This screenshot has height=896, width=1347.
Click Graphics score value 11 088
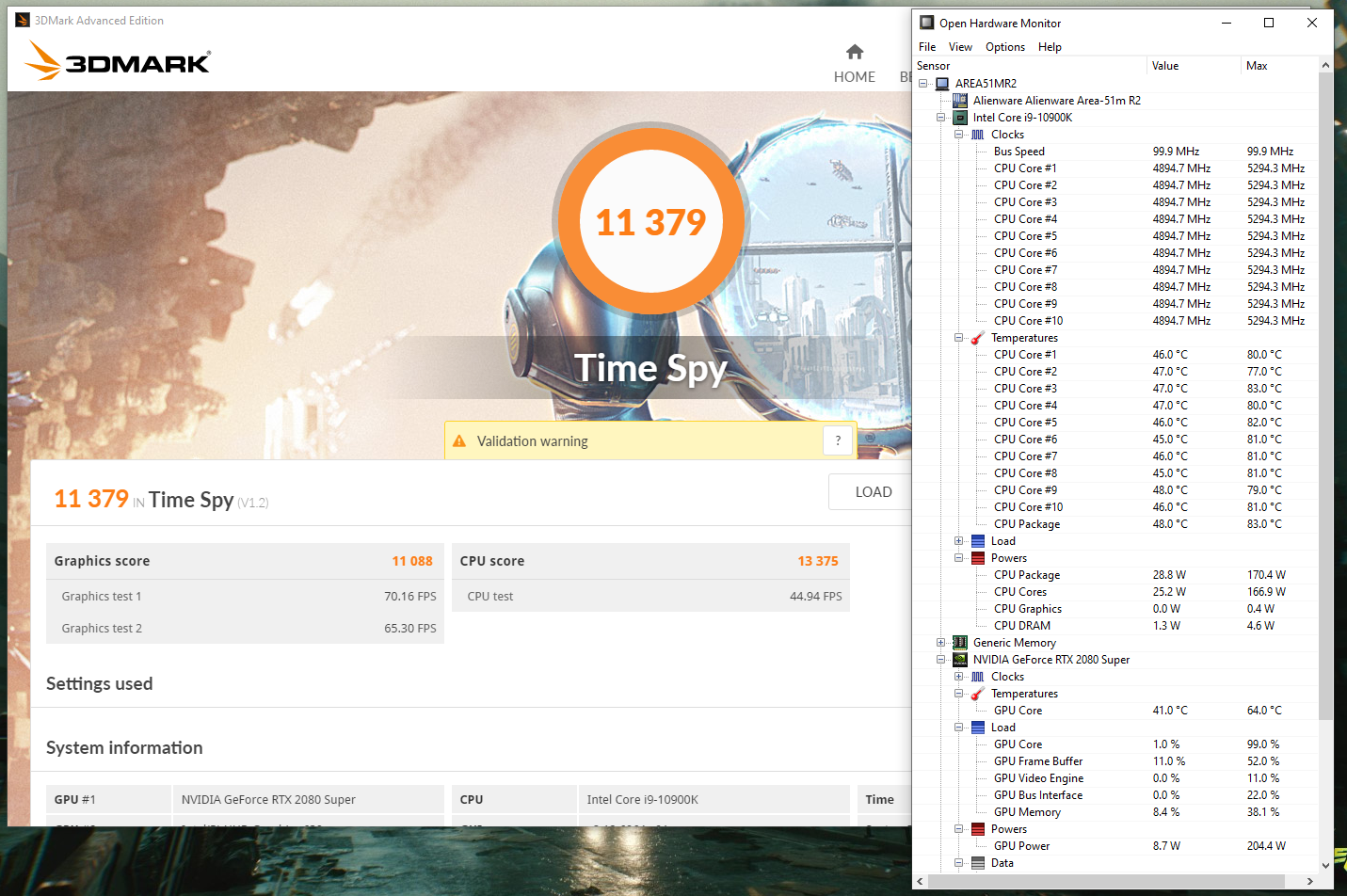pyautogui.click(x=412, y=561)
